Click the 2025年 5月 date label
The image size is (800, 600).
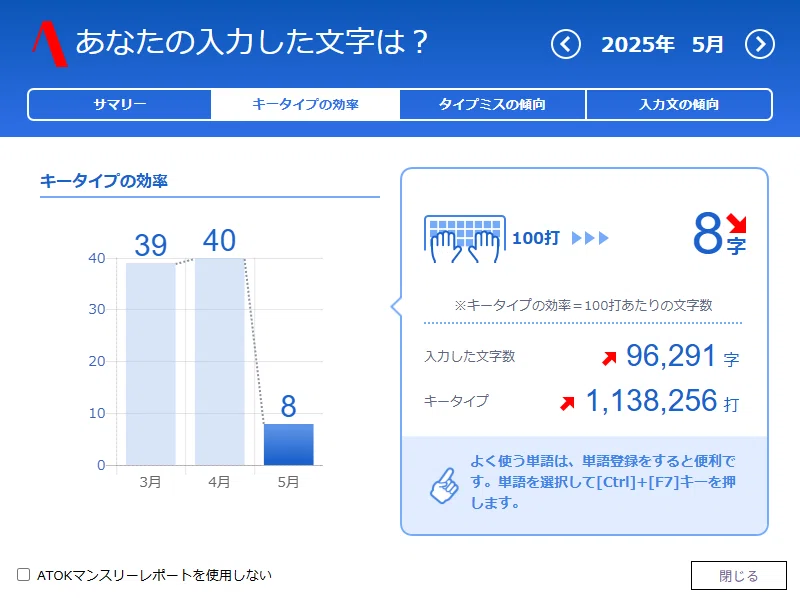click(662, 45)
